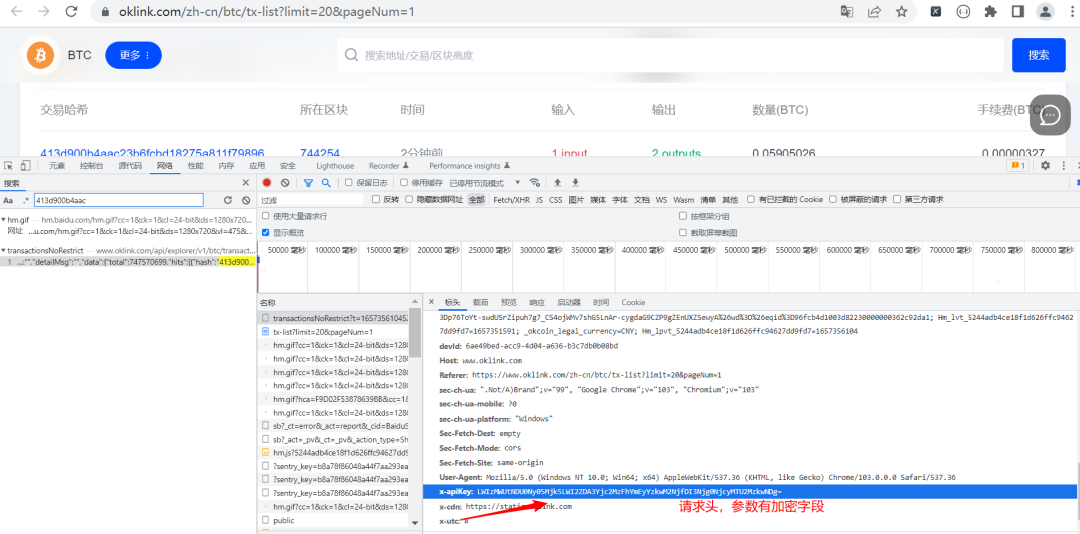Bookmark the page with the star icon
Image resolution: width=1080 pixels, height=534 pixels.
click(x=901, y=11)
